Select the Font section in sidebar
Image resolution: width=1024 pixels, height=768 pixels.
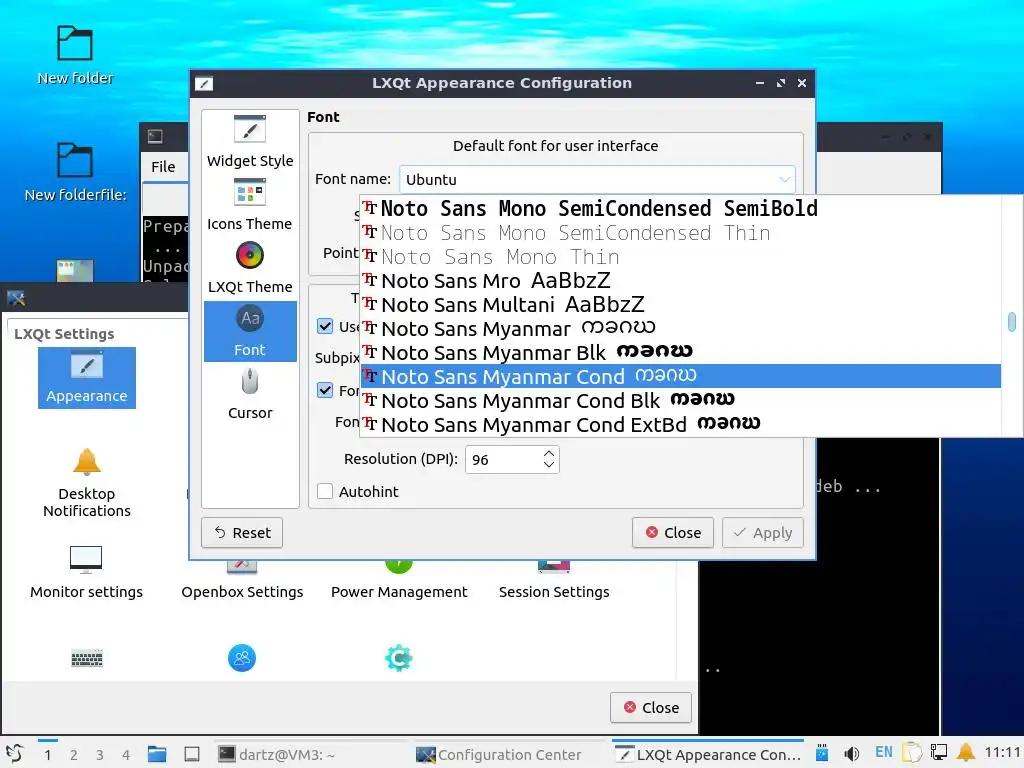pyautogui.click(x=249, y=331)
